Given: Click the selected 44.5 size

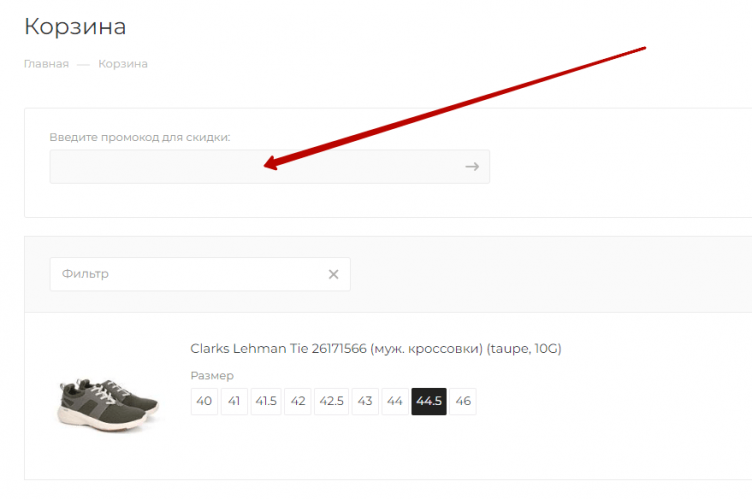Looking at the screenshot, I should [x=428, y=401].
